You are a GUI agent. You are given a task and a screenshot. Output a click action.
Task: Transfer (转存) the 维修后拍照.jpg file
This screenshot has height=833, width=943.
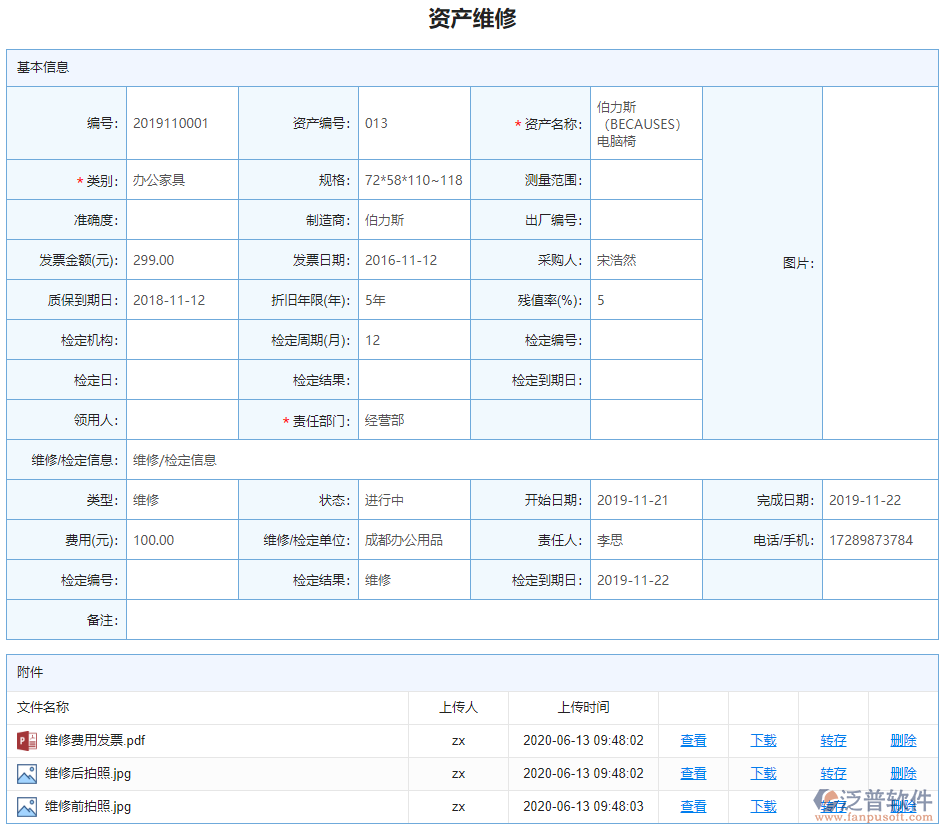click(833, 773)
